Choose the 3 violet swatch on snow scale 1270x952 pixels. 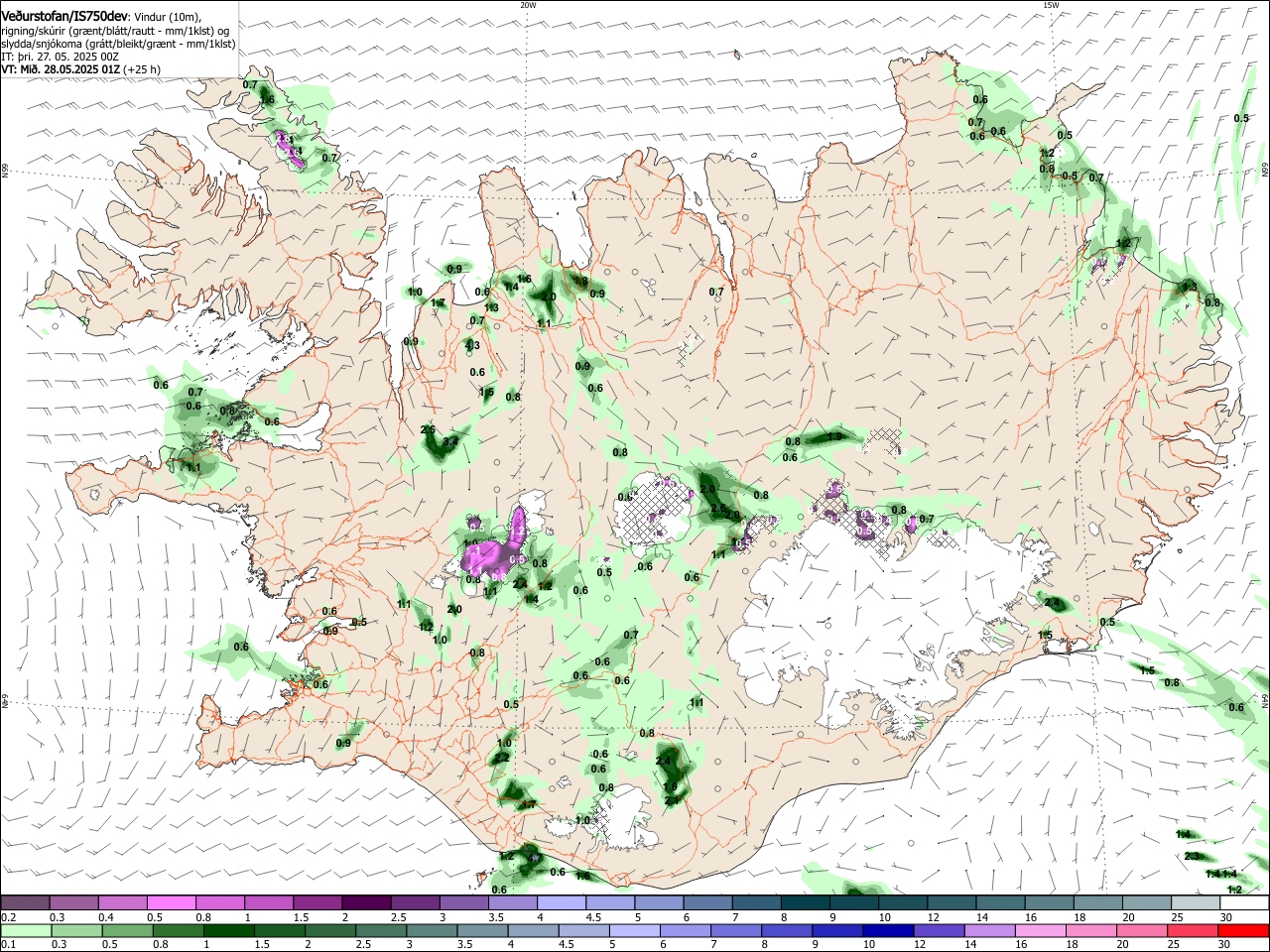point(463,902)
